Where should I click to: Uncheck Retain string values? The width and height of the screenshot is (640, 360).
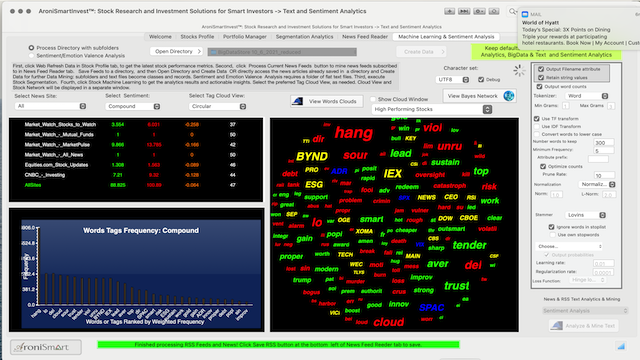[541, 78]
